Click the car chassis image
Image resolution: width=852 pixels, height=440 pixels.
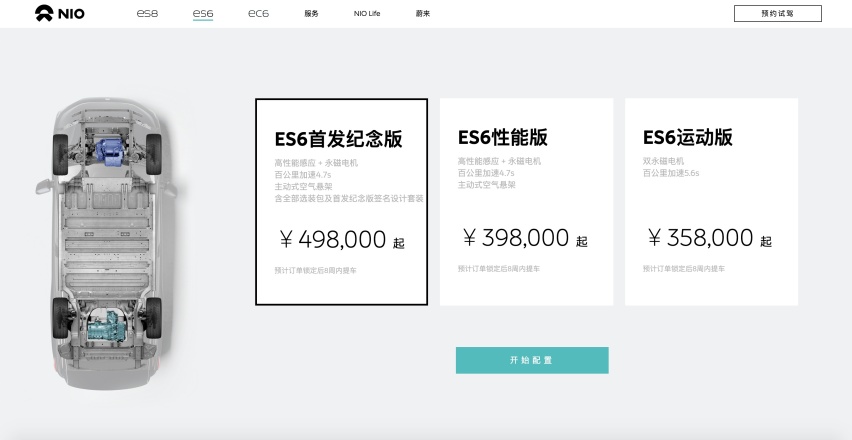(x=108, y=243)
